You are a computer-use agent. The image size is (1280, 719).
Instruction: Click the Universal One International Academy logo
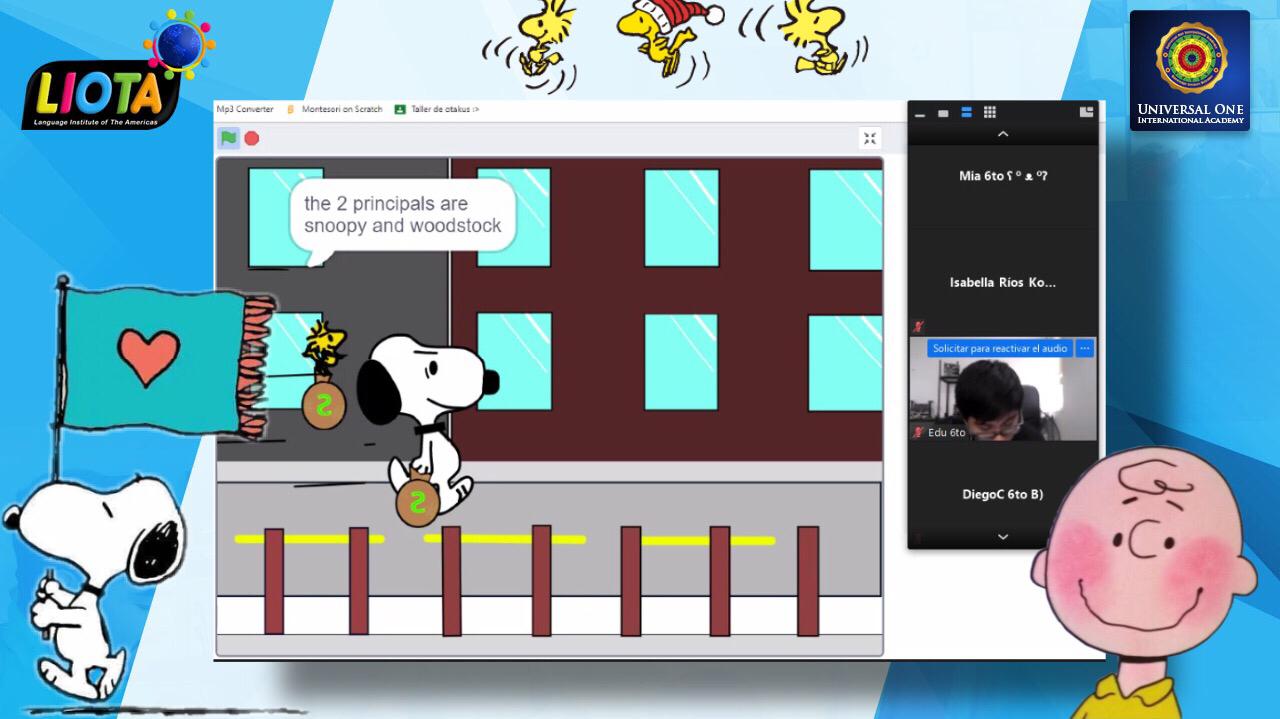(x=1190, y=71)
